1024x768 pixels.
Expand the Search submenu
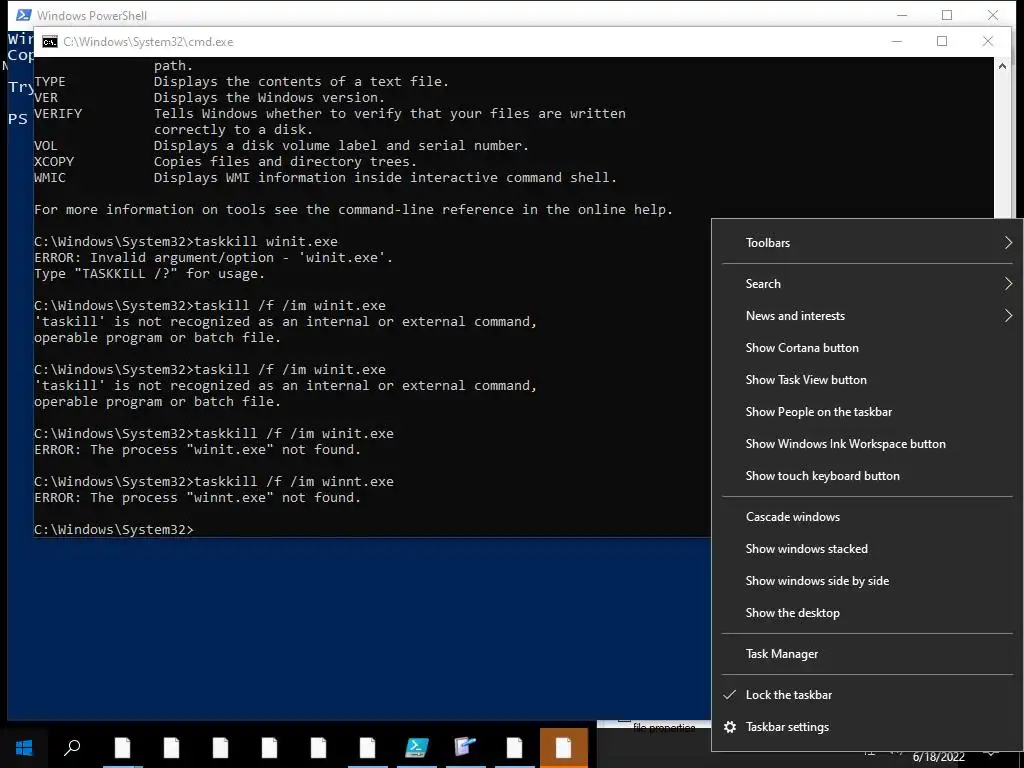867,283
